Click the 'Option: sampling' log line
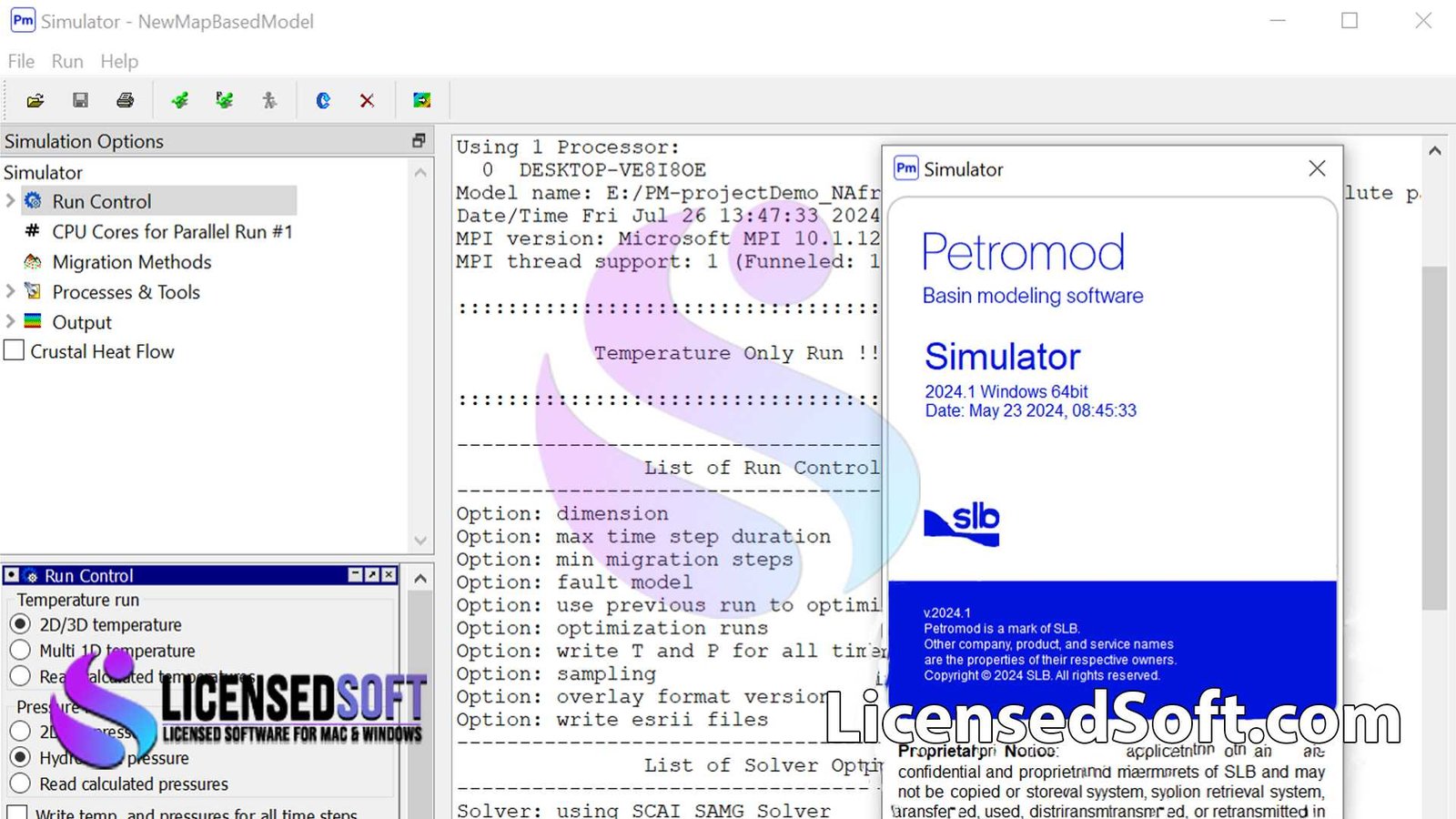The width and height of the screenshot is (1456, 819). (556, 674)
